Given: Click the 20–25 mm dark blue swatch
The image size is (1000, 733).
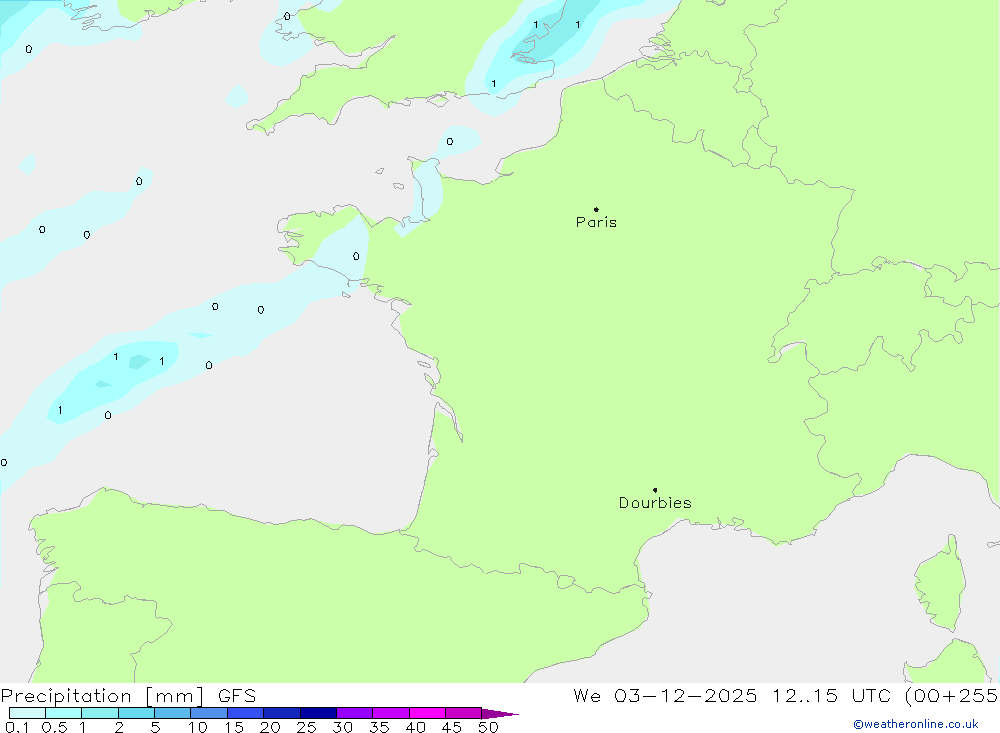Looking at the screenshot, I should pyautogui.click(x=282, y=713).
